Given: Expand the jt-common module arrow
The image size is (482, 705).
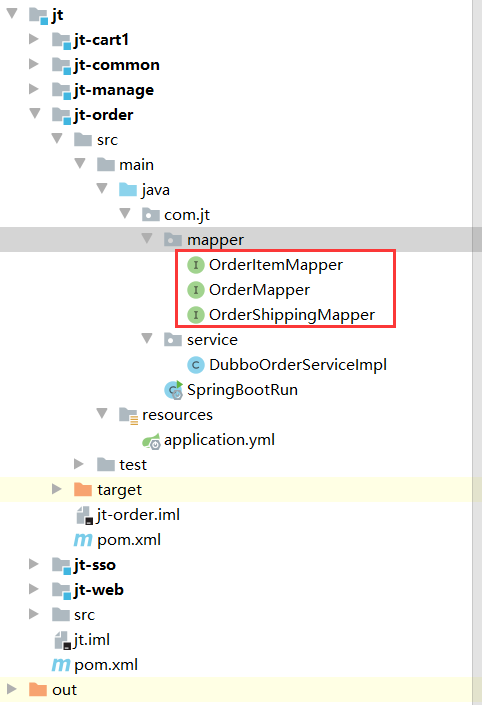Looking at the screenshot, I should (x=34, y=64).
